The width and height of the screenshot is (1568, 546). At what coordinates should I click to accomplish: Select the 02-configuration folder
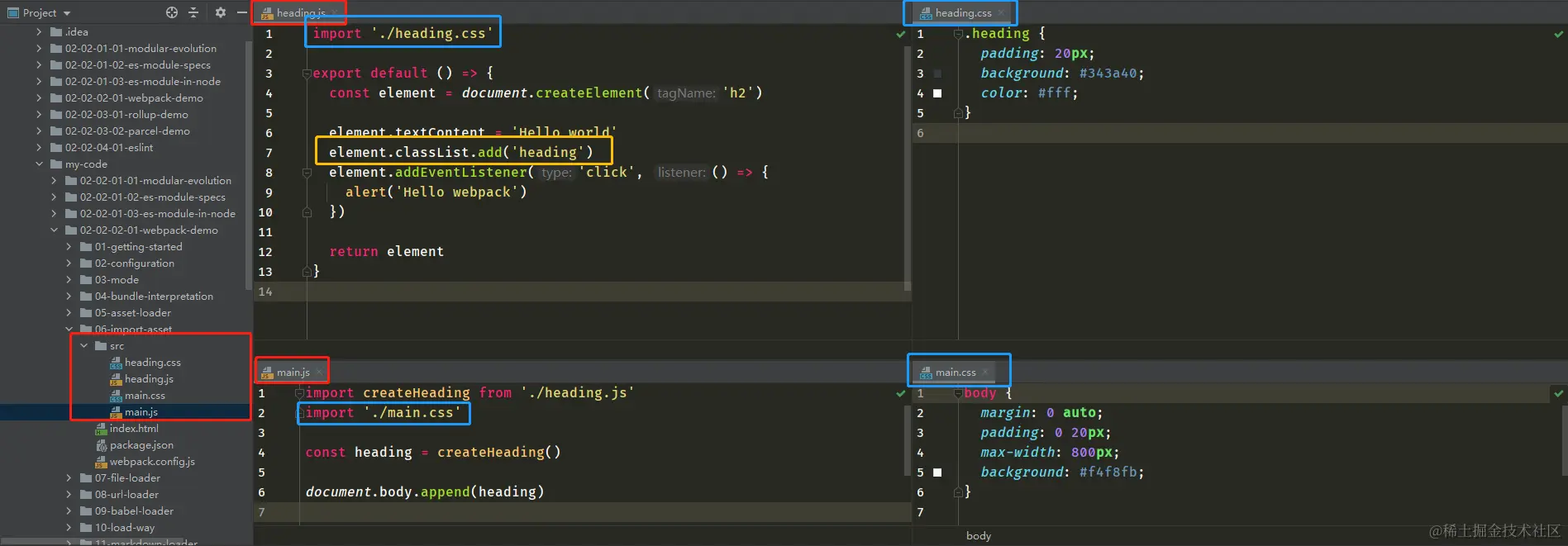click(x=134, y=264)
